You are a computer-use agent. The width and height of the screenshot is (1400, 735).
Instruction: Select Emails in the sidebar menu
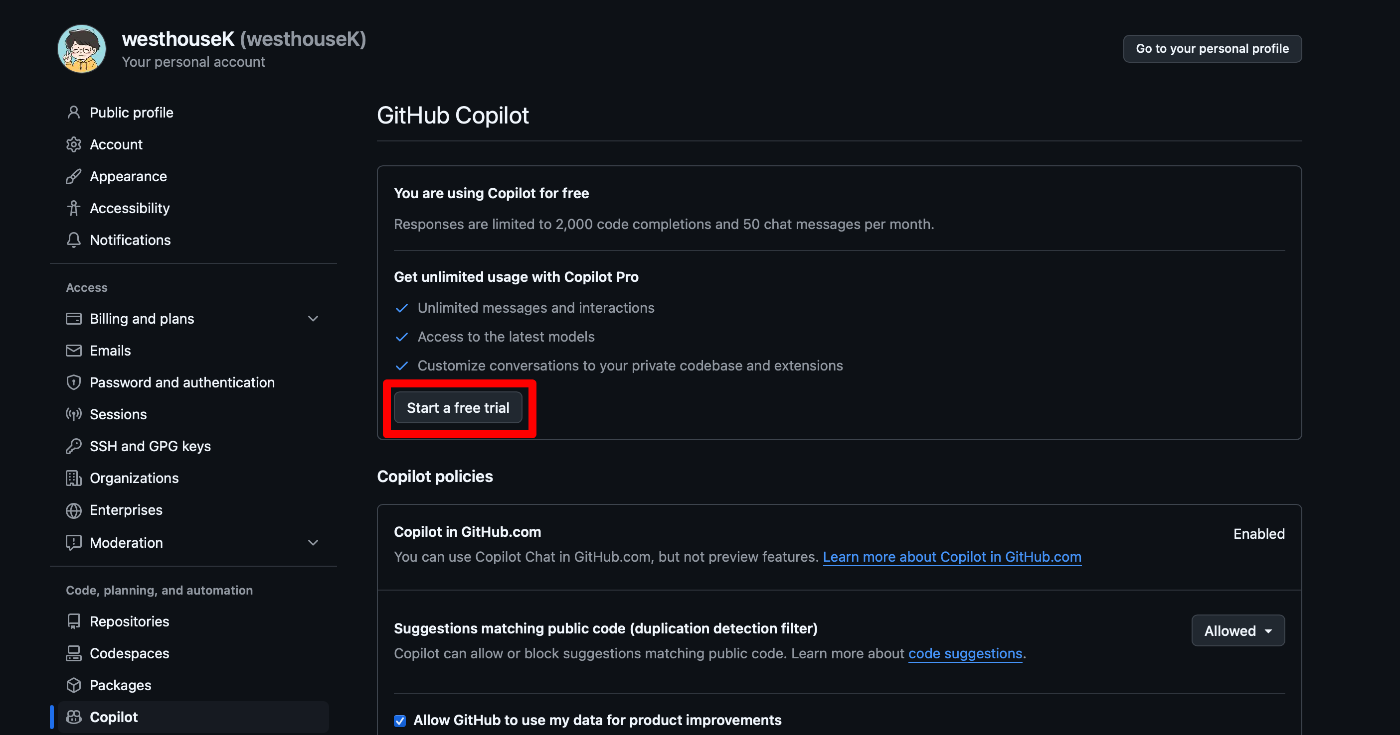pos(110,350)
